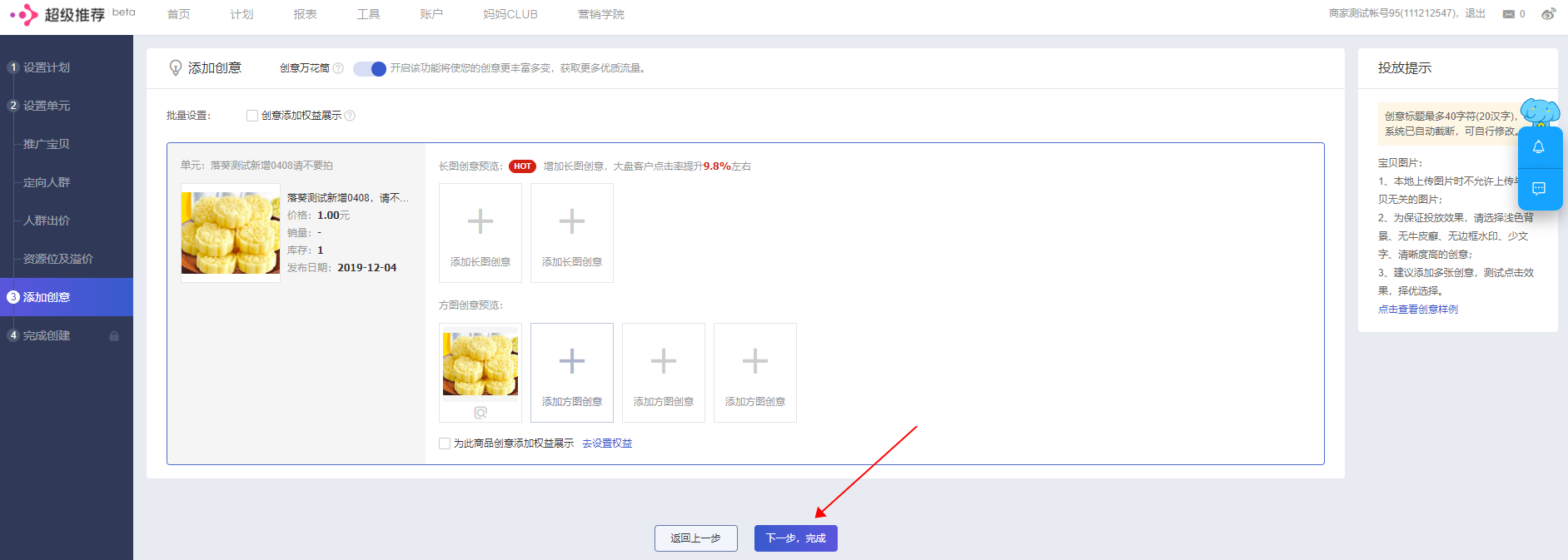Select step 3 添加创意 in sidebar
The image size is (1568, 560).
67,297
